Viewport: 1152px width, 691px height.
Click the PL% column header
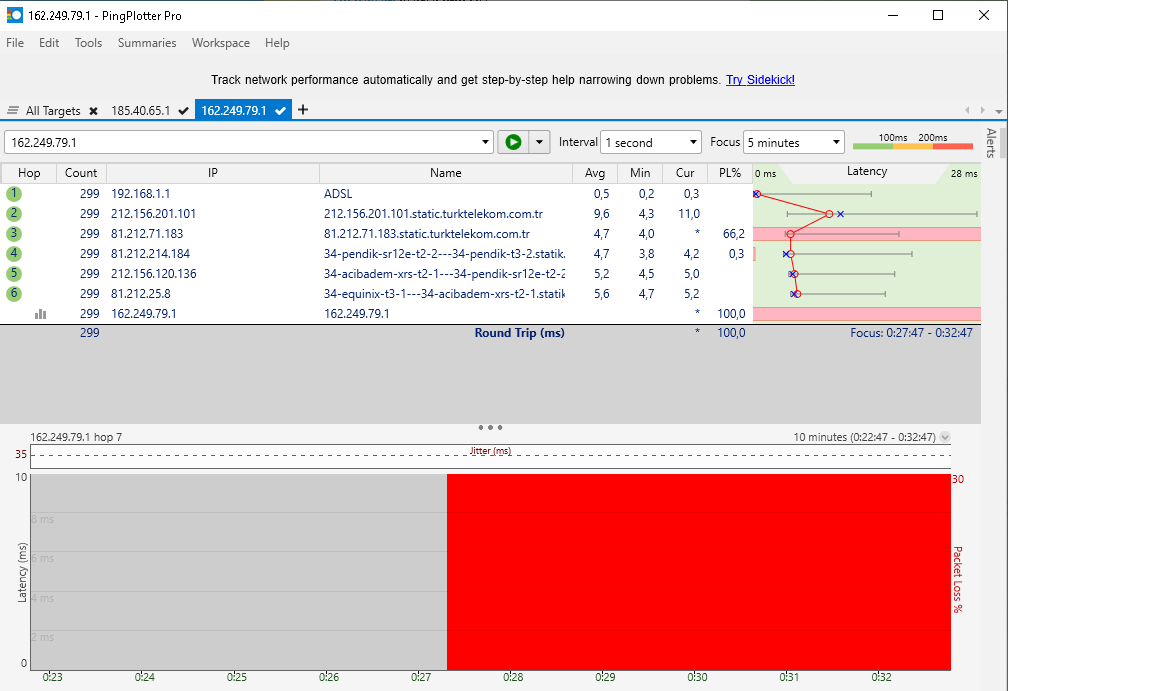pos(730,173)
